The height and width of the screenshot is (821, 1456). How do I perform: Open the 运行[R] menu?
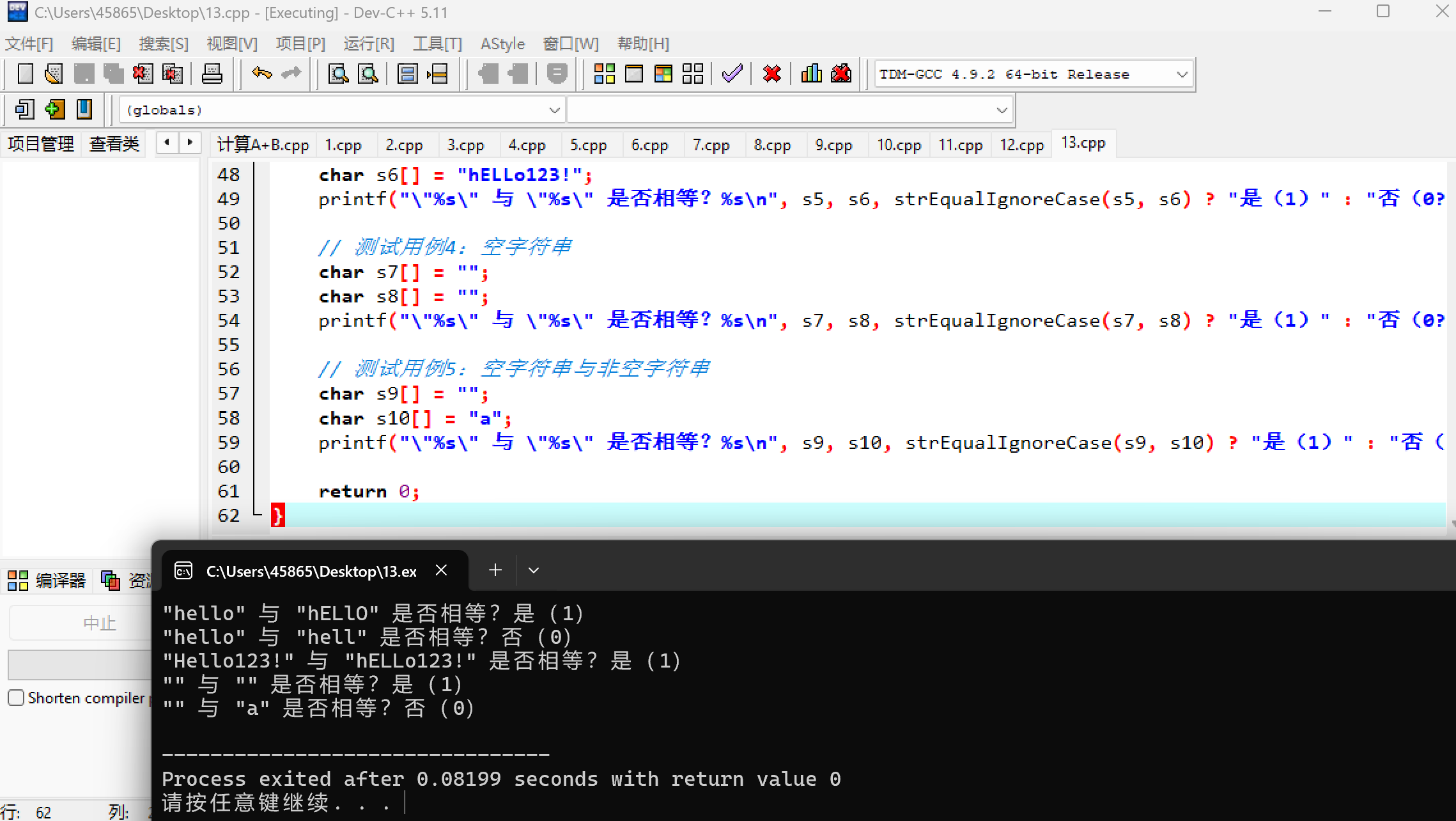pos(368,44)
